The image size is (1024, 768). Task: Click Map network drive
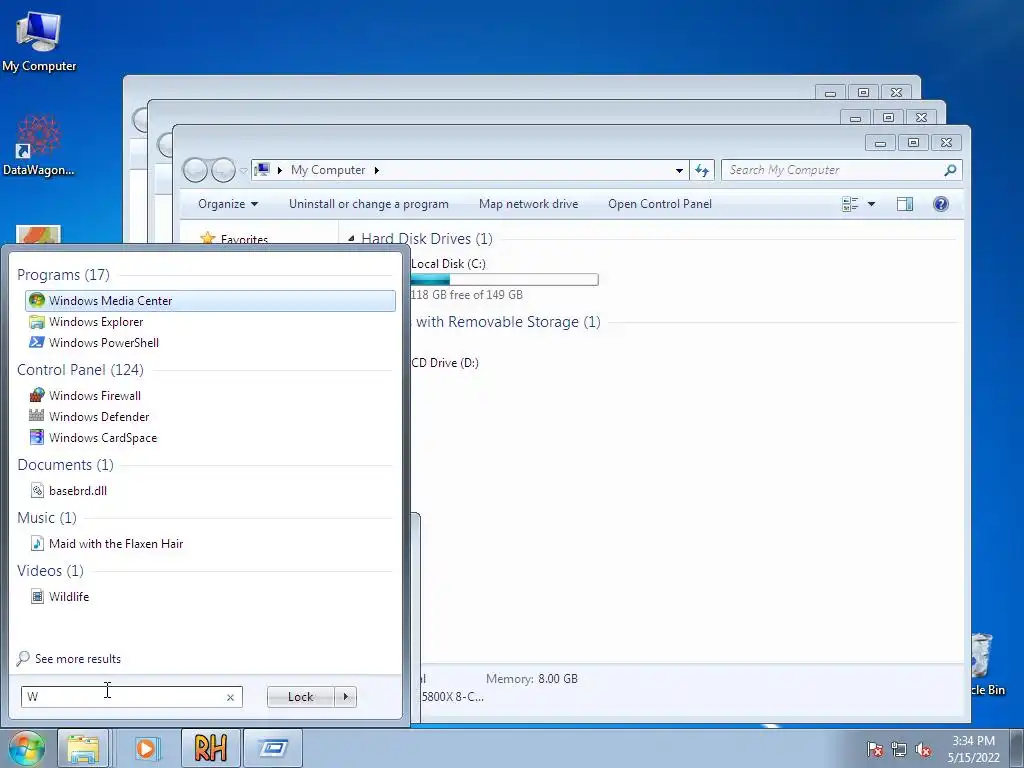coord(528,204)
